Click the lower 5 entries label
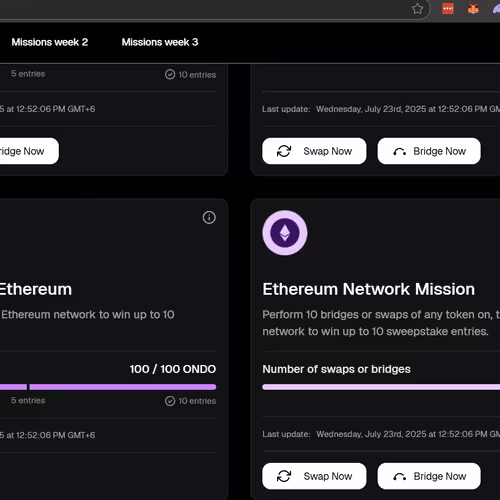 28,400
